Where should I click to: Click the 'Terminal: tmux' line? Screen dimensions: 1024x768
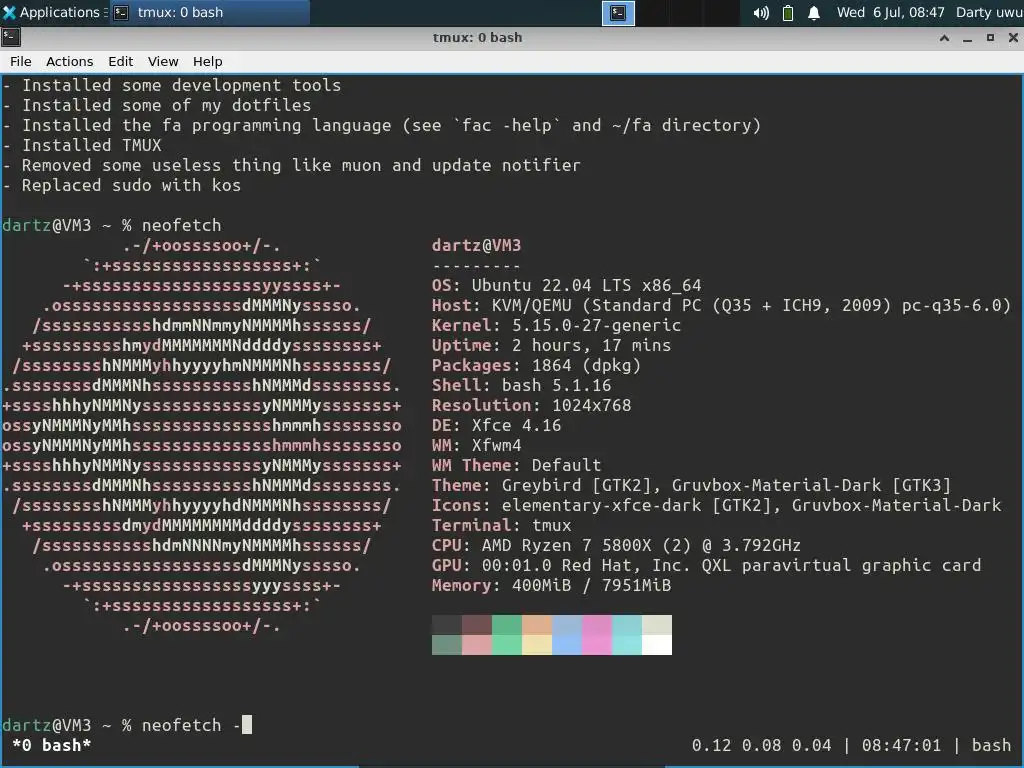click(x=501, y=526)
